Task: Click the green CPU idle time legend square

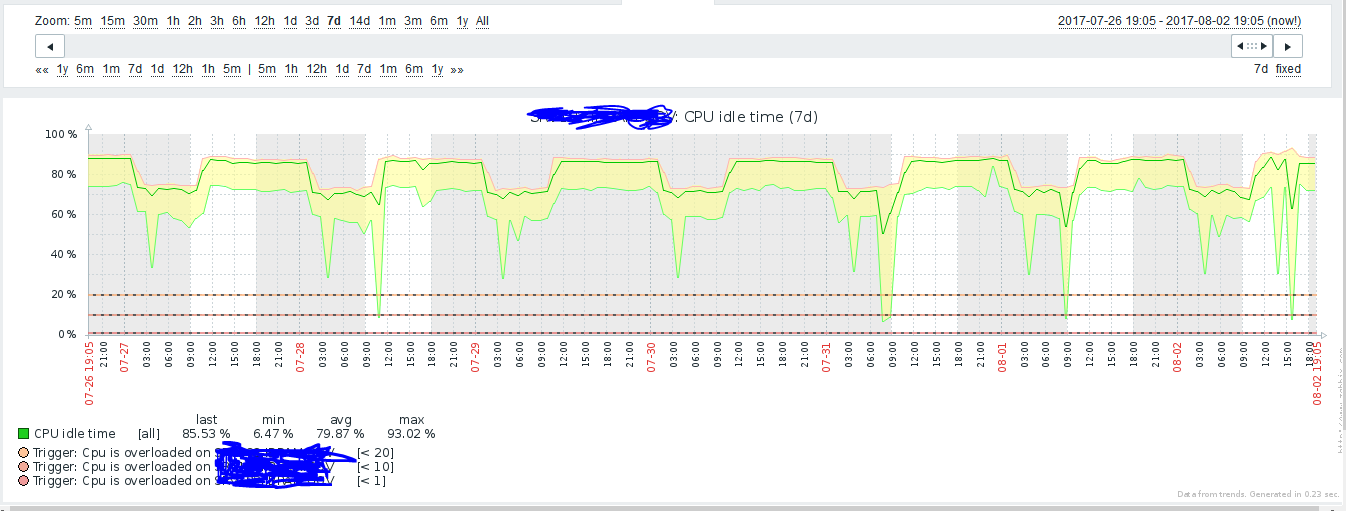Action: coord(24,434)
